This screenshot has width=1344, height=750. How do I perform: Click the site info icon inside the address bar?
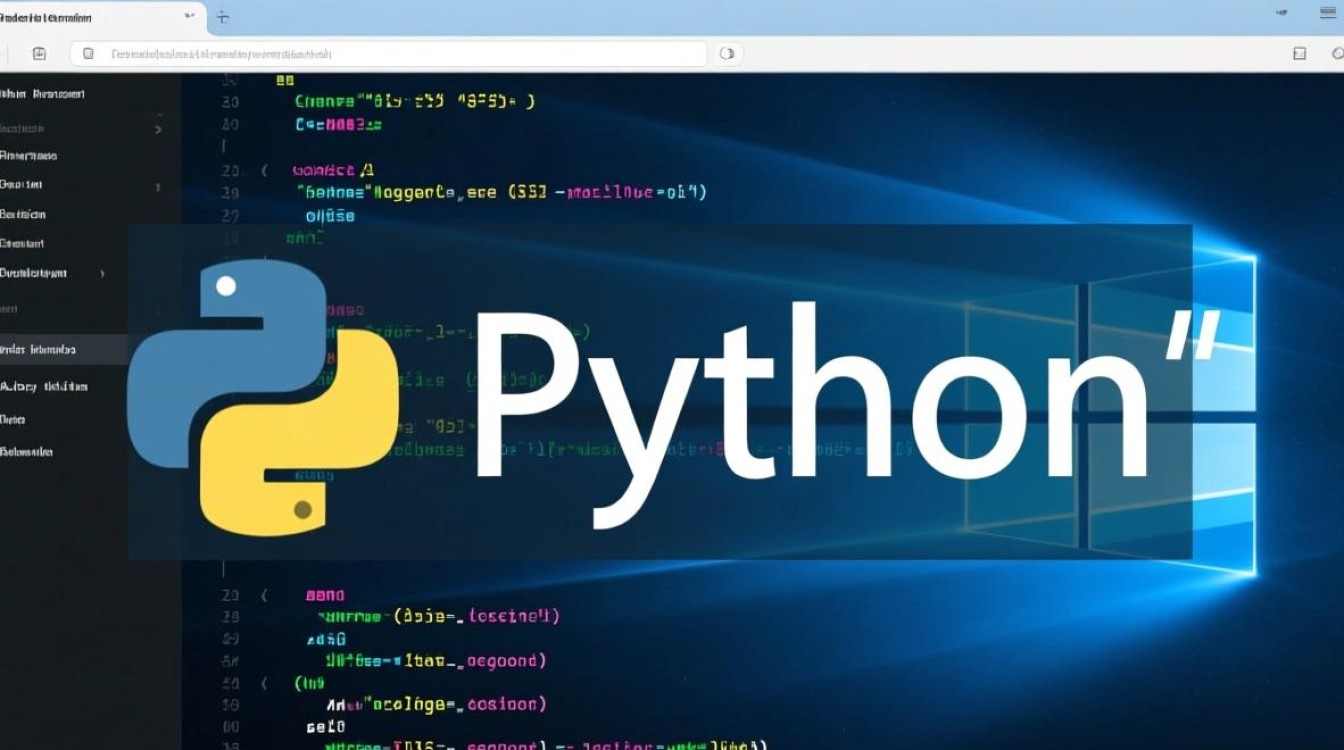tap(88, 54)
